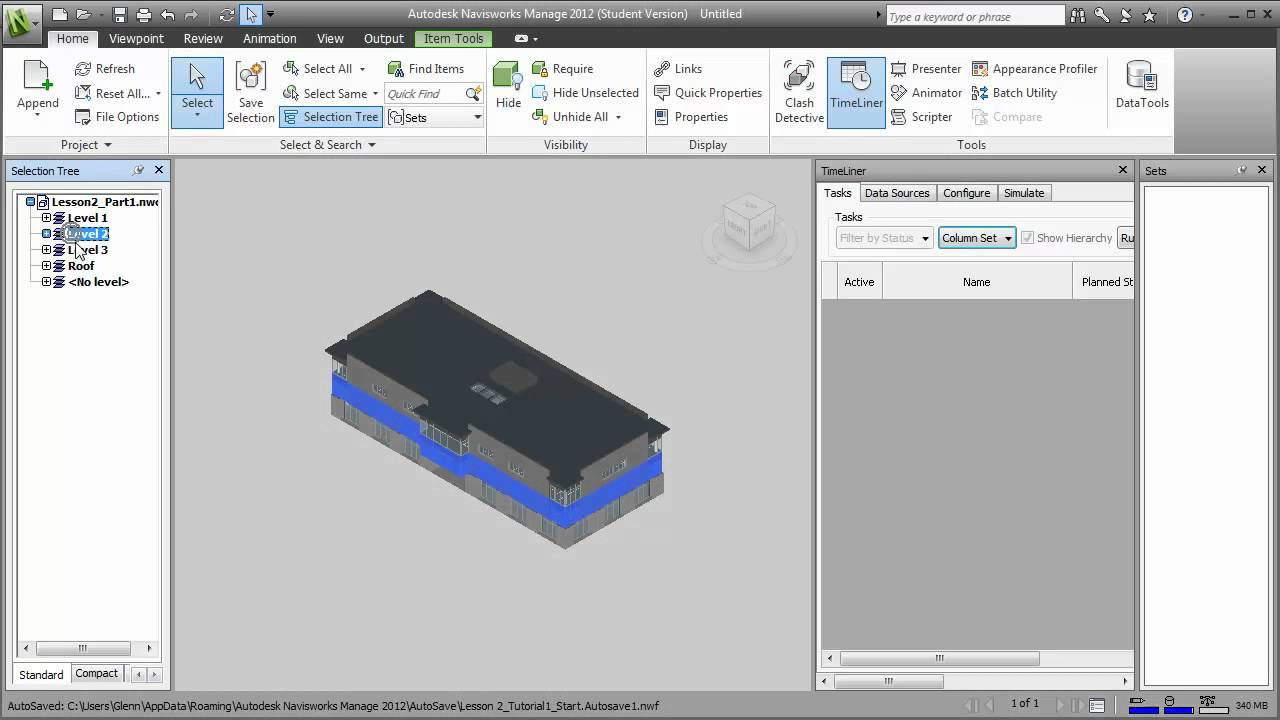Toggle the Show Hierarchy checkbox
This screenshot has width=1280, height=720.
[x=1027, y=238]
